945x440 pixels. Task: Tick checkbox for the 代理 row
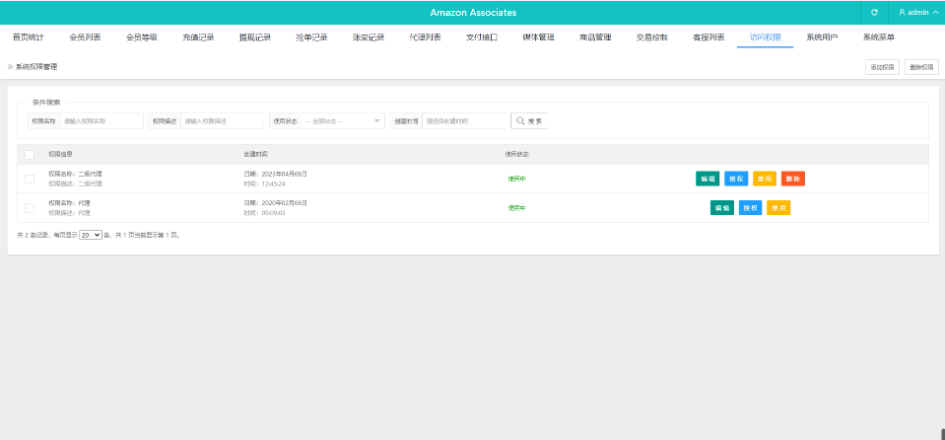30,208
